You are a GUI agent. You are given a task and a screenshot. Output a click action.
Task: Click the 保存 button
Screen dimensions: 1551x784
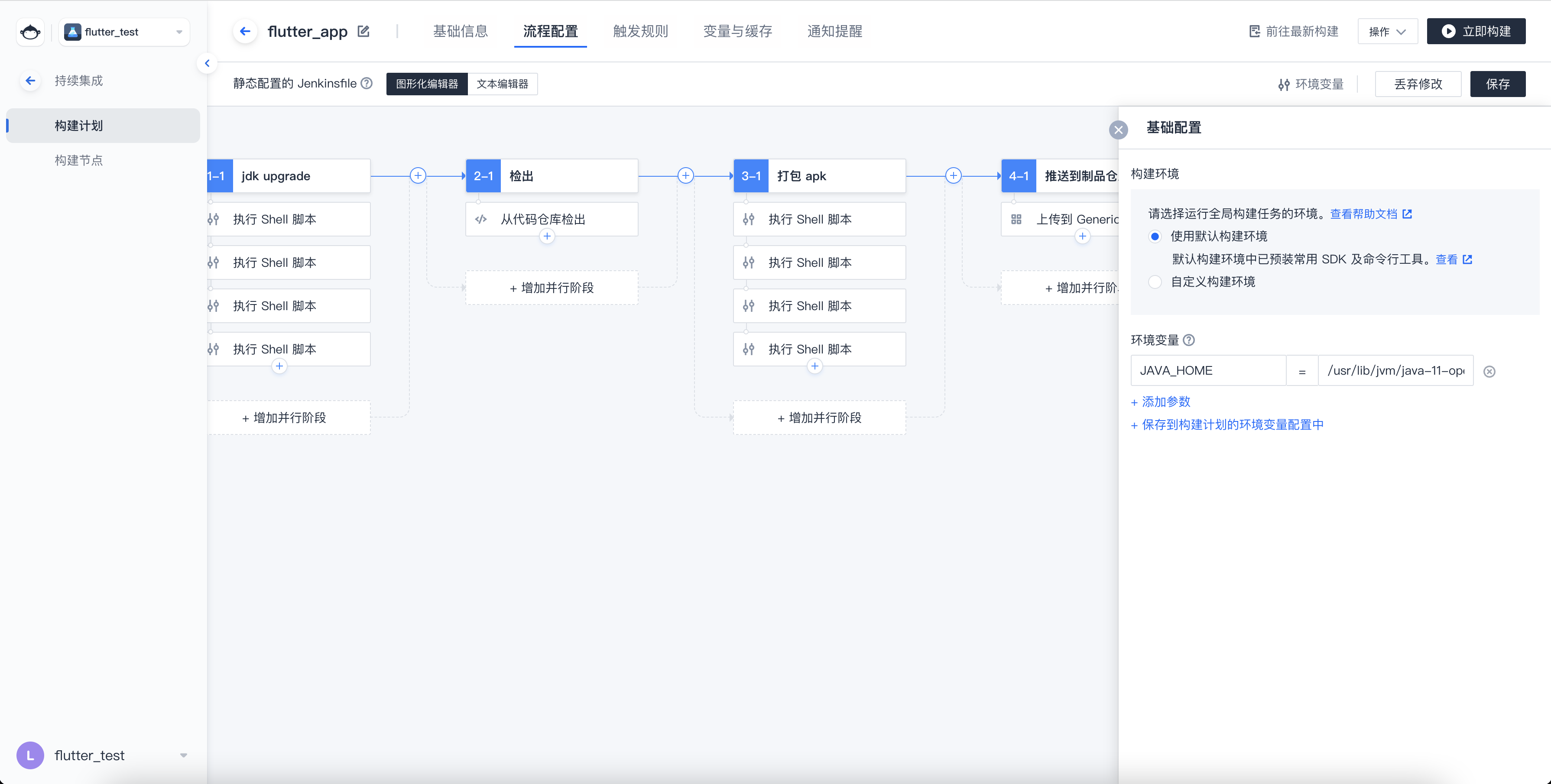point(1497,84)
